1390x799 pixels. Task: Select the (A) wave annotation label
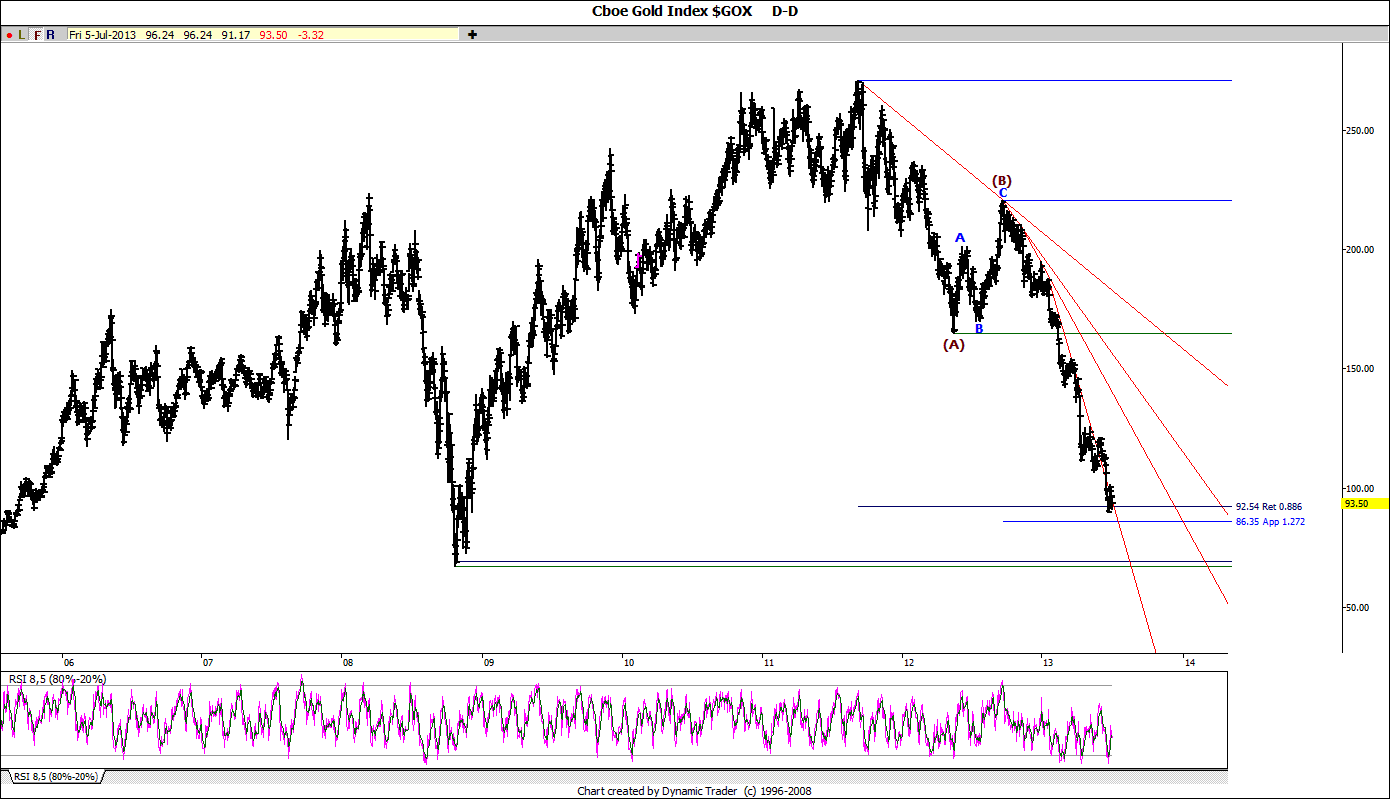pyautogui.click(x=951, y=346)
